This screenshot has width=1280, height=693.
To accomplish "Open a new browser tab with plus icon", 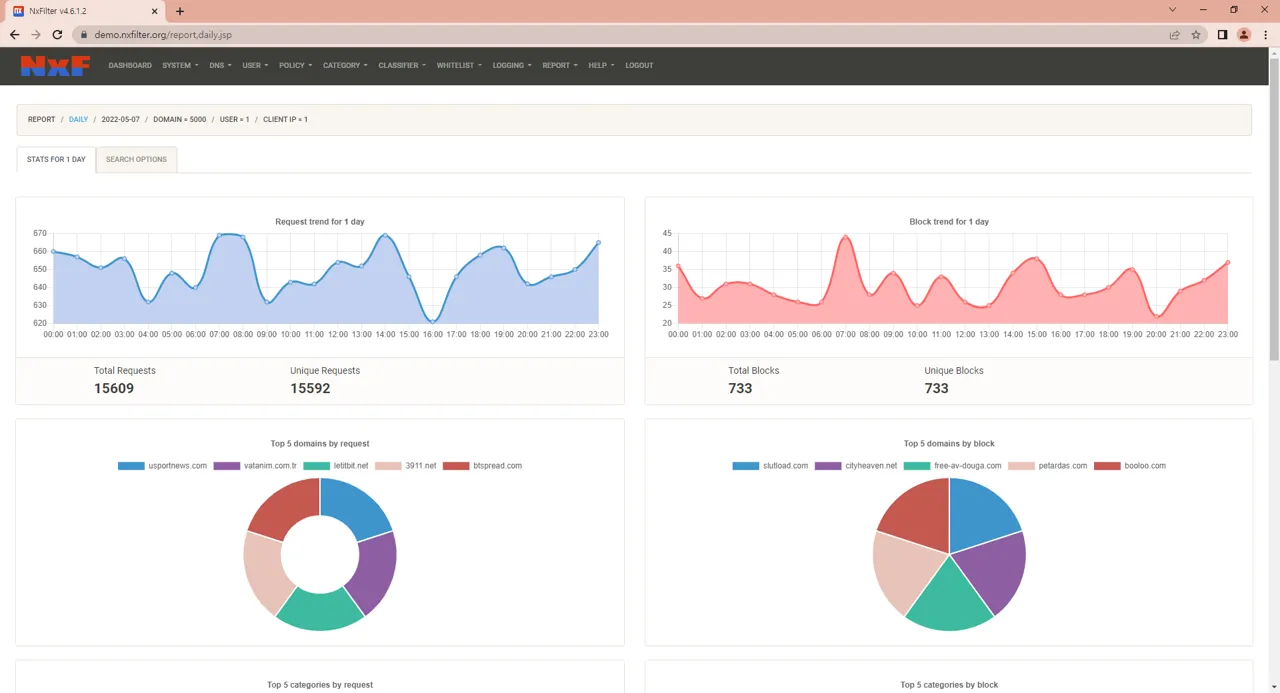I will pos(180,11).
